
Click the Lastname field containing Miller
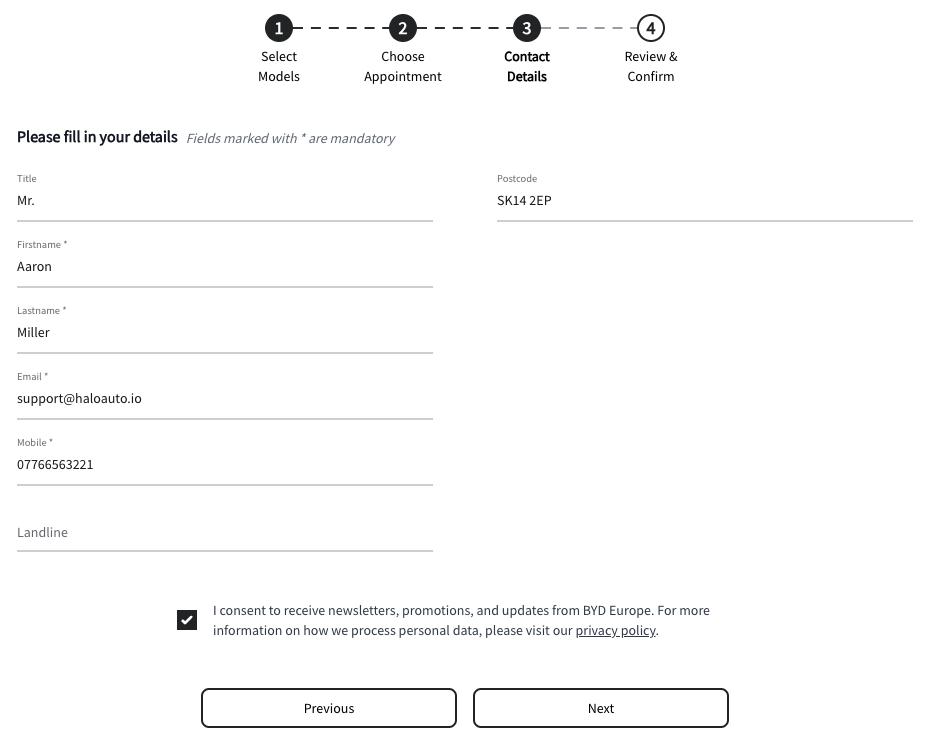(x=224, y=333)
